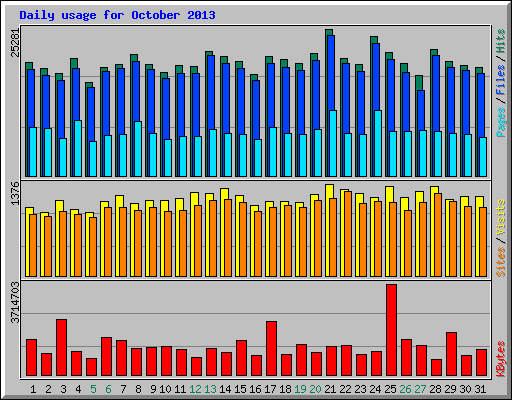Click the Visits legend label

[500, 218]
